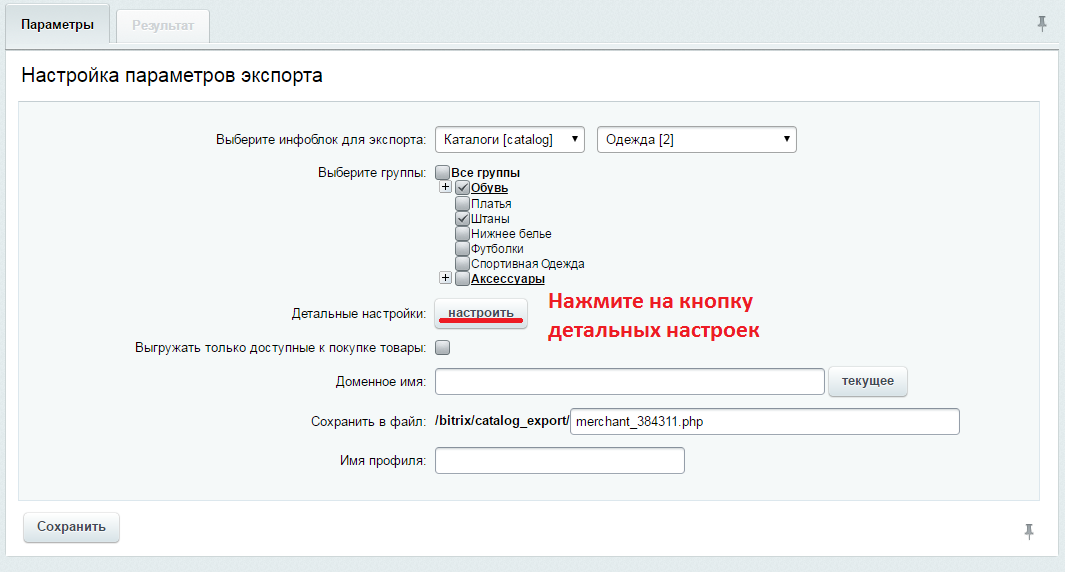Enable the Платья group checkbox
Screen dimensions: 1065x572
pos(462,203)
